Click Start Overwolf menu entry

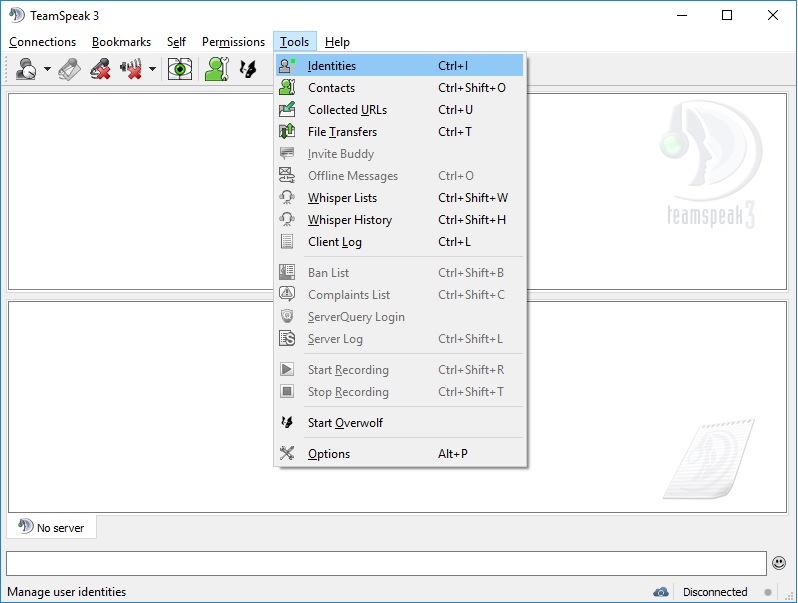(x=345, y=423)
